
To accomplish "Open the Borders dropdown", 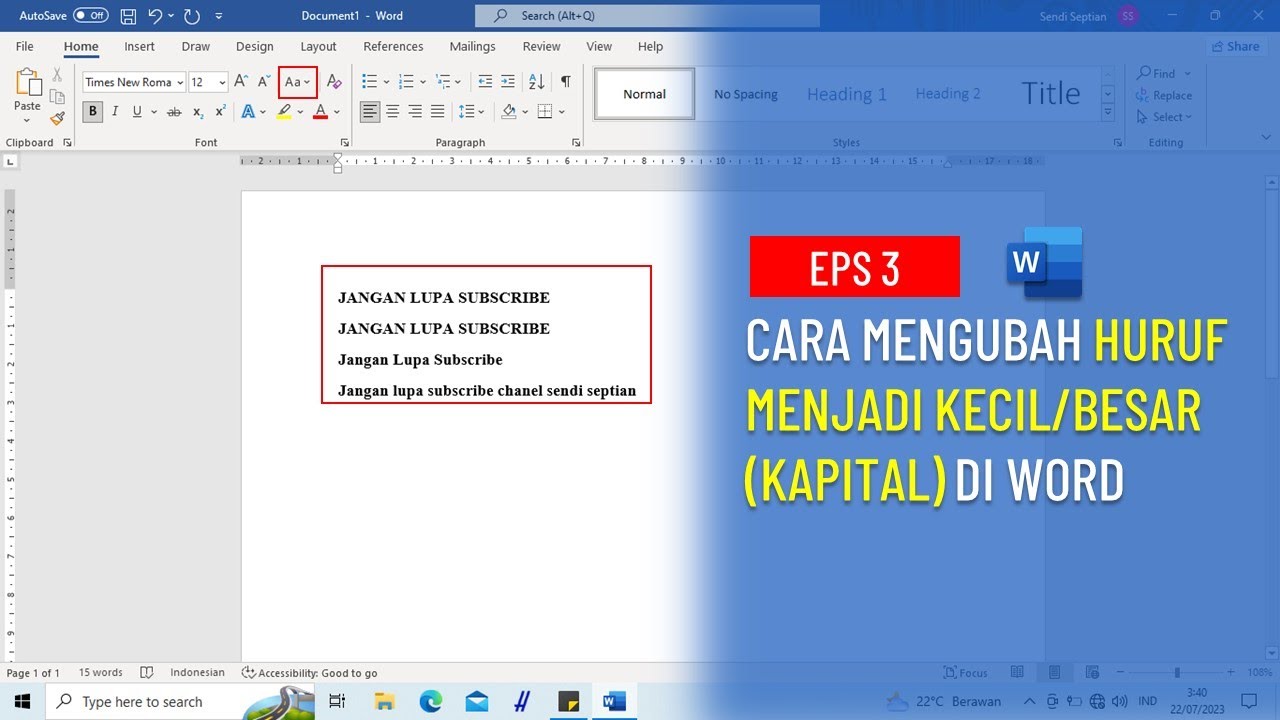I will (562, 112).
